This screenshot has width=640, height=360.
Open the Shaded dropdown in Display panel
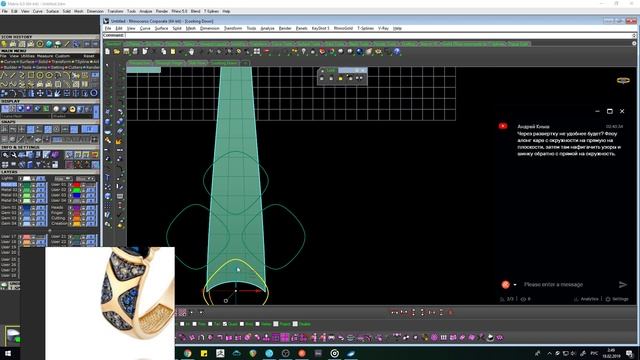click(x=72, y=116)
